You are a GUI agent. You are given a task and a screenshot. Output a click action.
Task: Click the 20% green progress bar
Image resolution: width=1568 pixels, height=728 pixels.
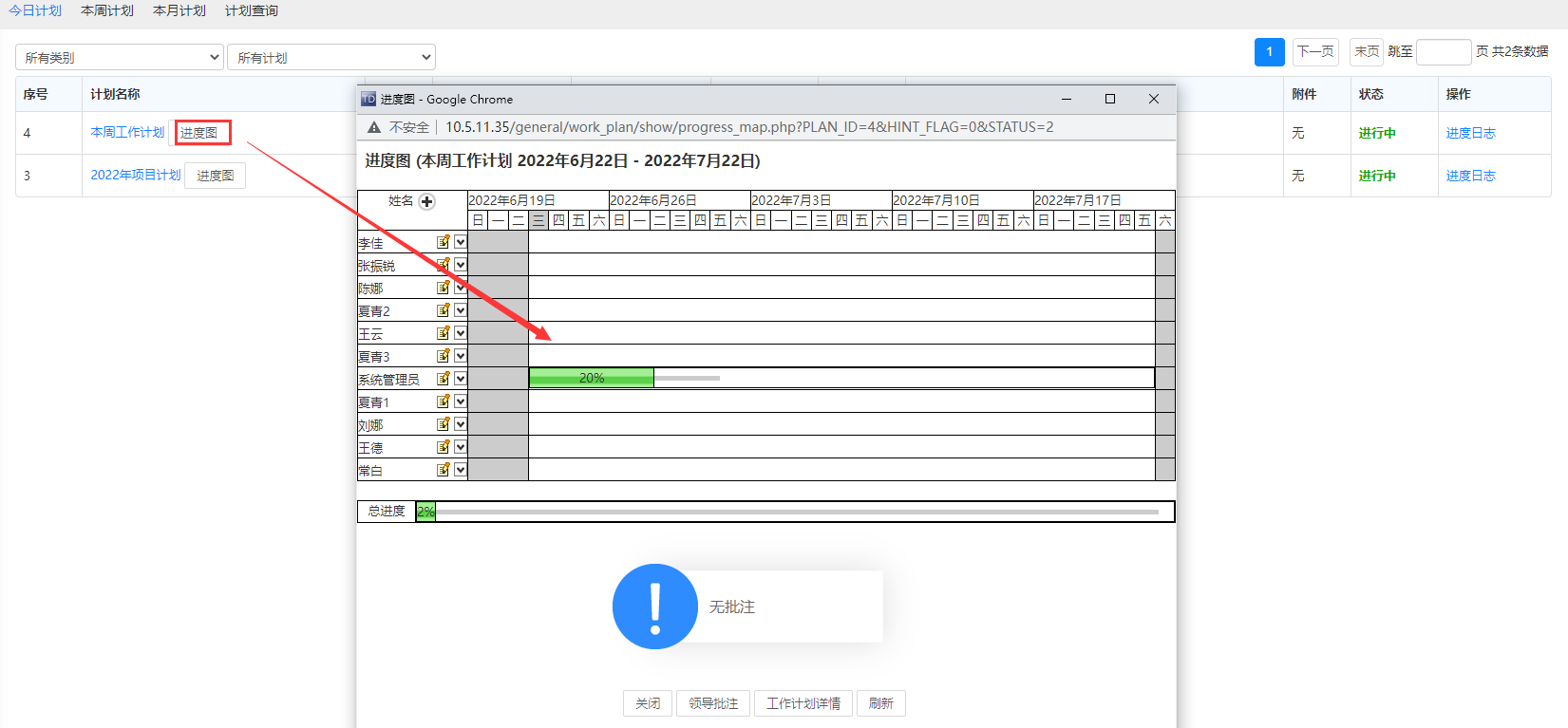[592, 378]
